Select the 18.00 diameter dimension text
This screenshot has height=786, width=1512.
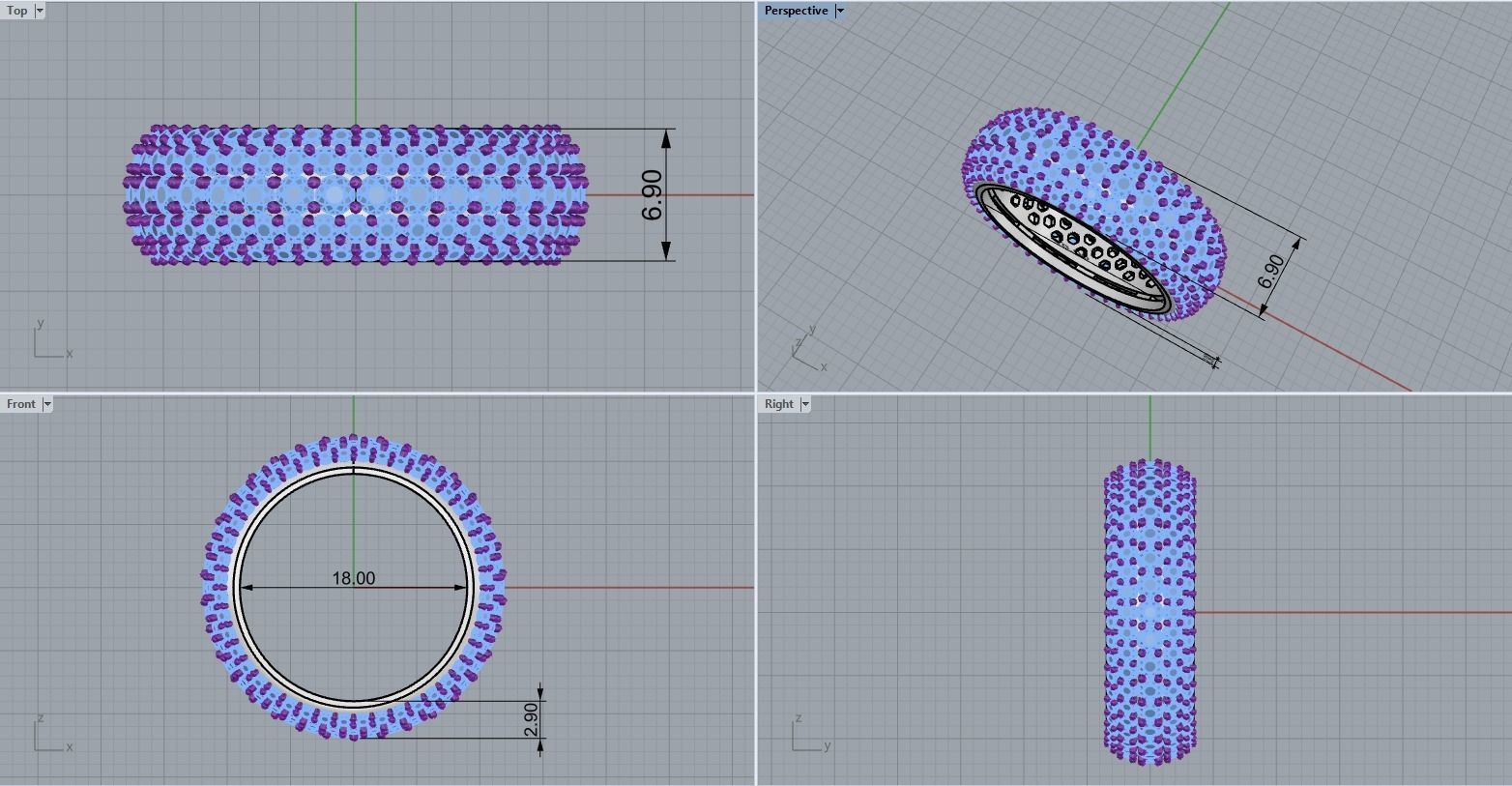[x=354, y=578]
